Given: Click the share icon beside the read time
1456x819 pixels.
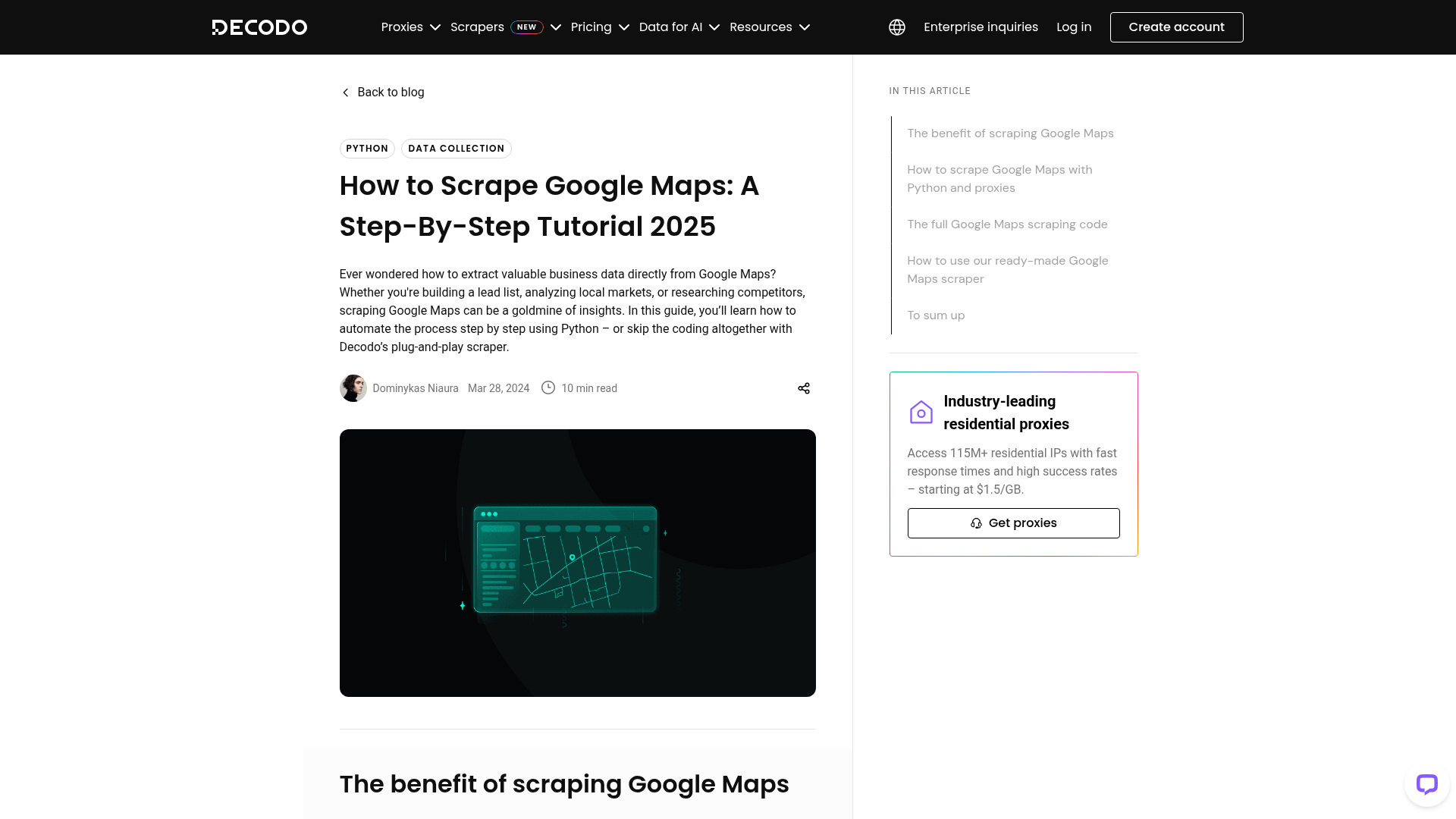Looking at the screenshot, I should 804,388.
